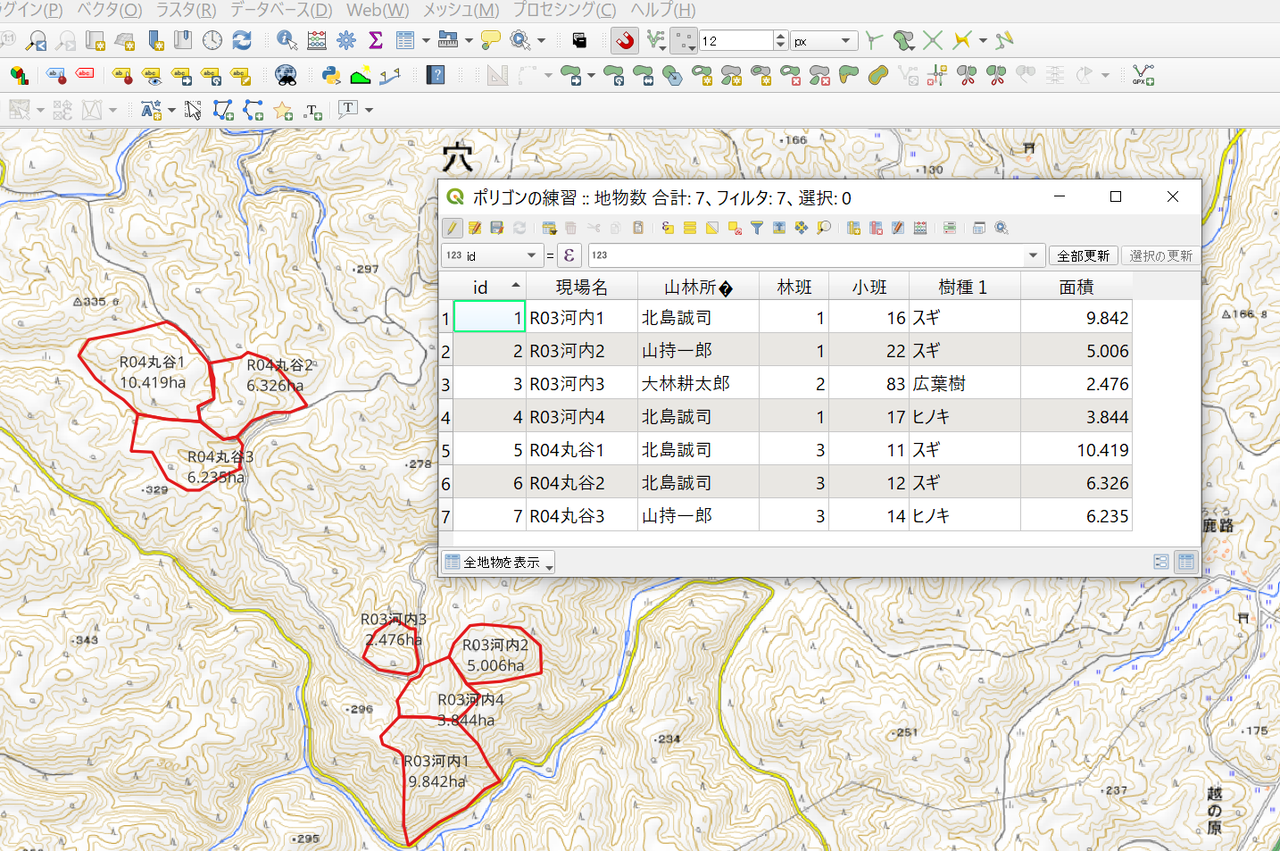This screenshot has height=851, width=1280.
Task: Open the ベクタ menu
Action: point(109,10)
